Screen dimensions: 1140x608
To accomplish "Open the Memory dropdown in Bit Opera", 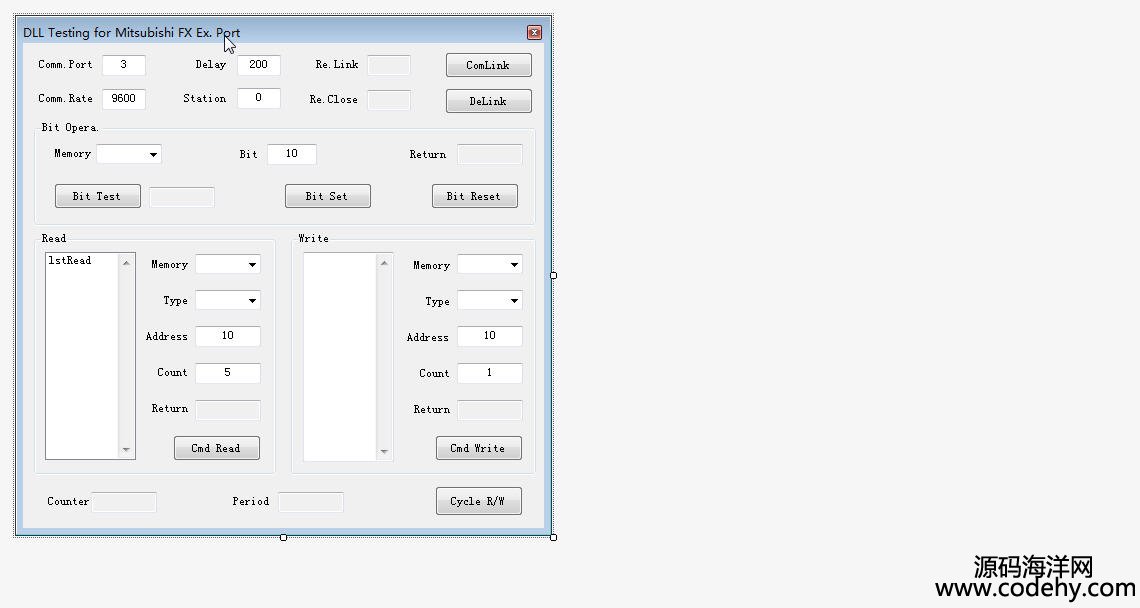I will pyautogui.click(x=129, y=154).
